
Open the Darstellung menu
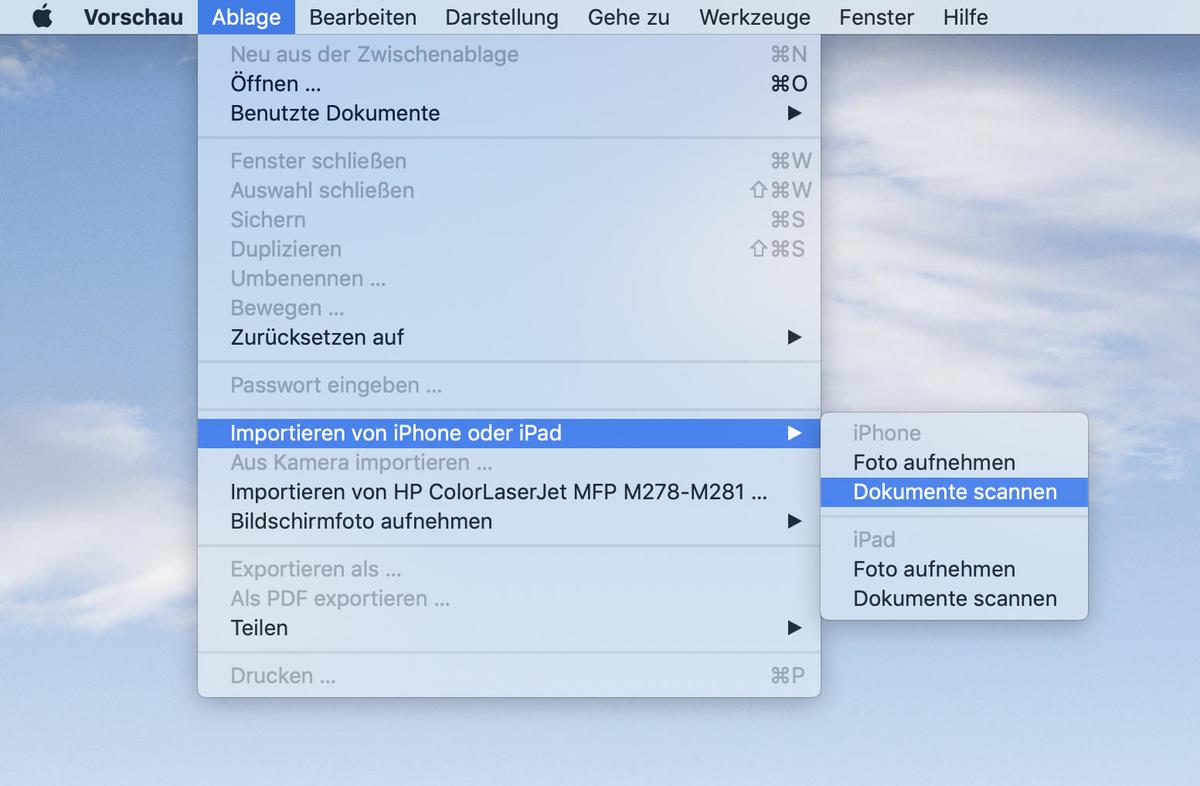[502, 17]
